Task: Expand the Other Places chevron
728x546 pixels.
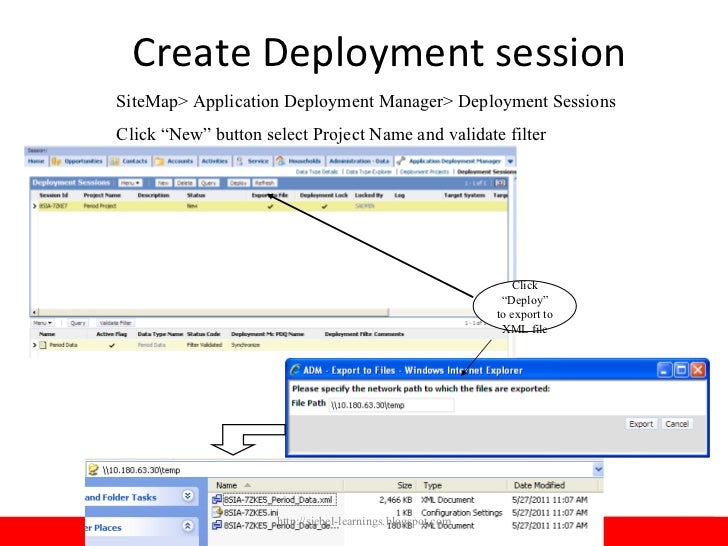Action: click(188, 526)
